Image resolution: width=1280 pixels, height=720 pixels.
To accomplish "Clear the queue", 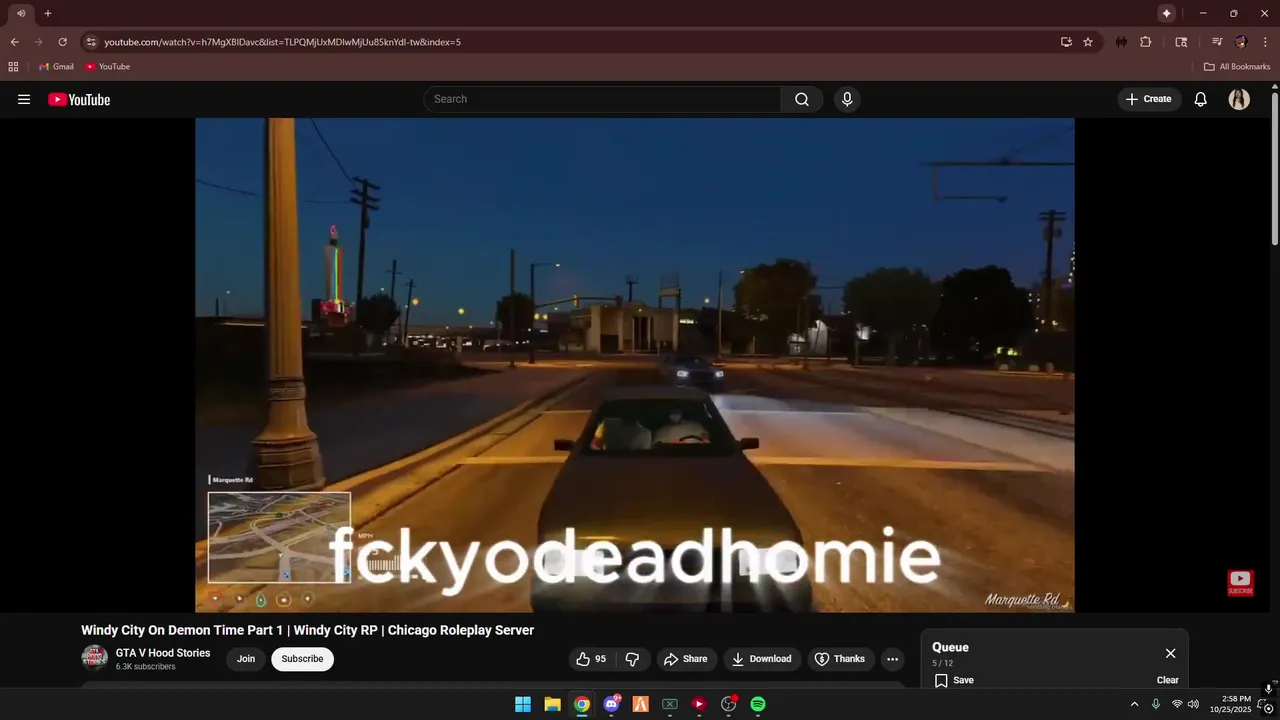I will point(1168,680).
